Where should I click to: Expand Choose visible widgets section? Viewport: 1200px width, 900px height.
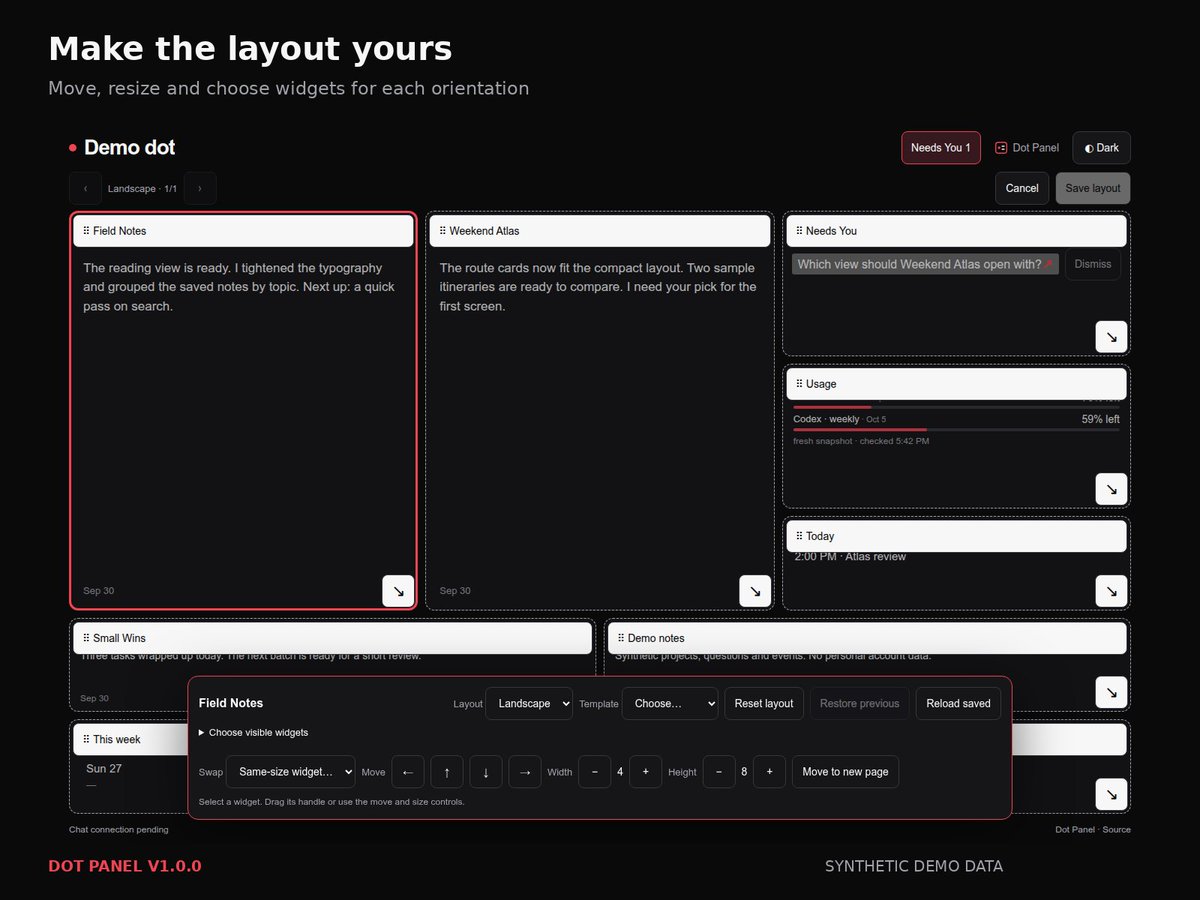coord(254,733)
